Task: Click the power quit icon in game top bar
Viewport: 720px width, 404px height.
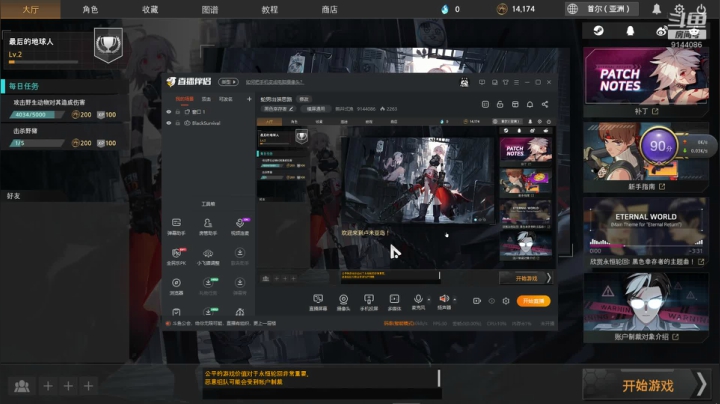Action: click(x=701, y=9)
